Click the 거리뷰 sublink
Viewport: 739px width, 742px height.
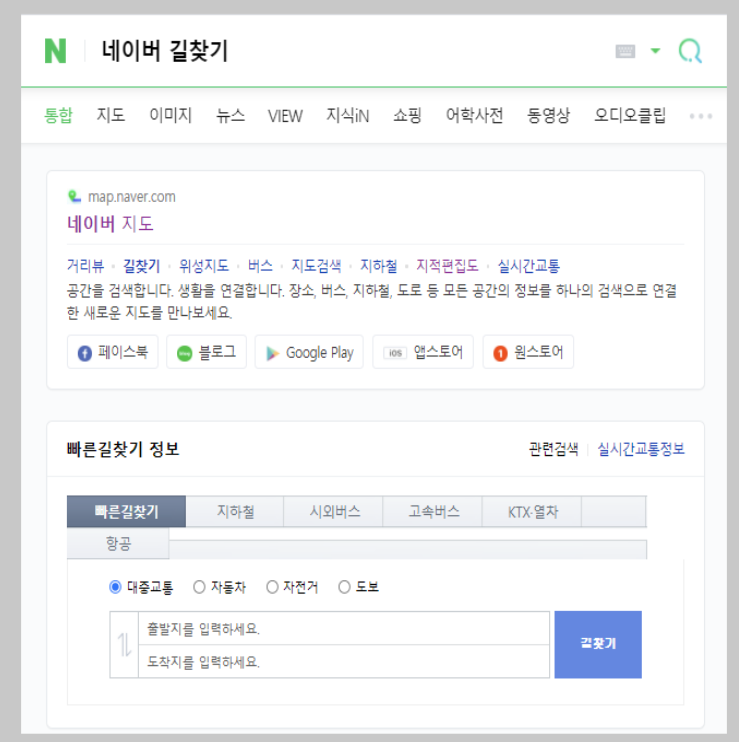85,266
